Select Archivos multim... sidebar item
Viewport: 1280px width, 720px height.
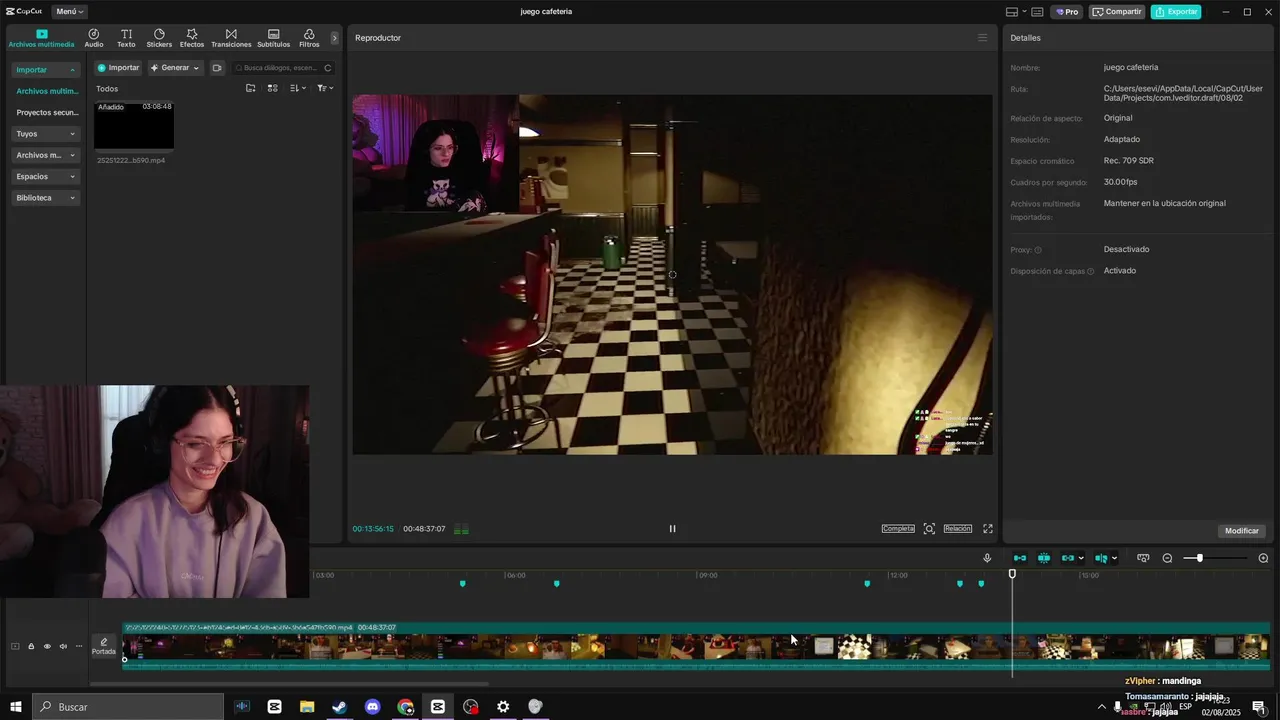pyautogui.click(x=47, y=91)
